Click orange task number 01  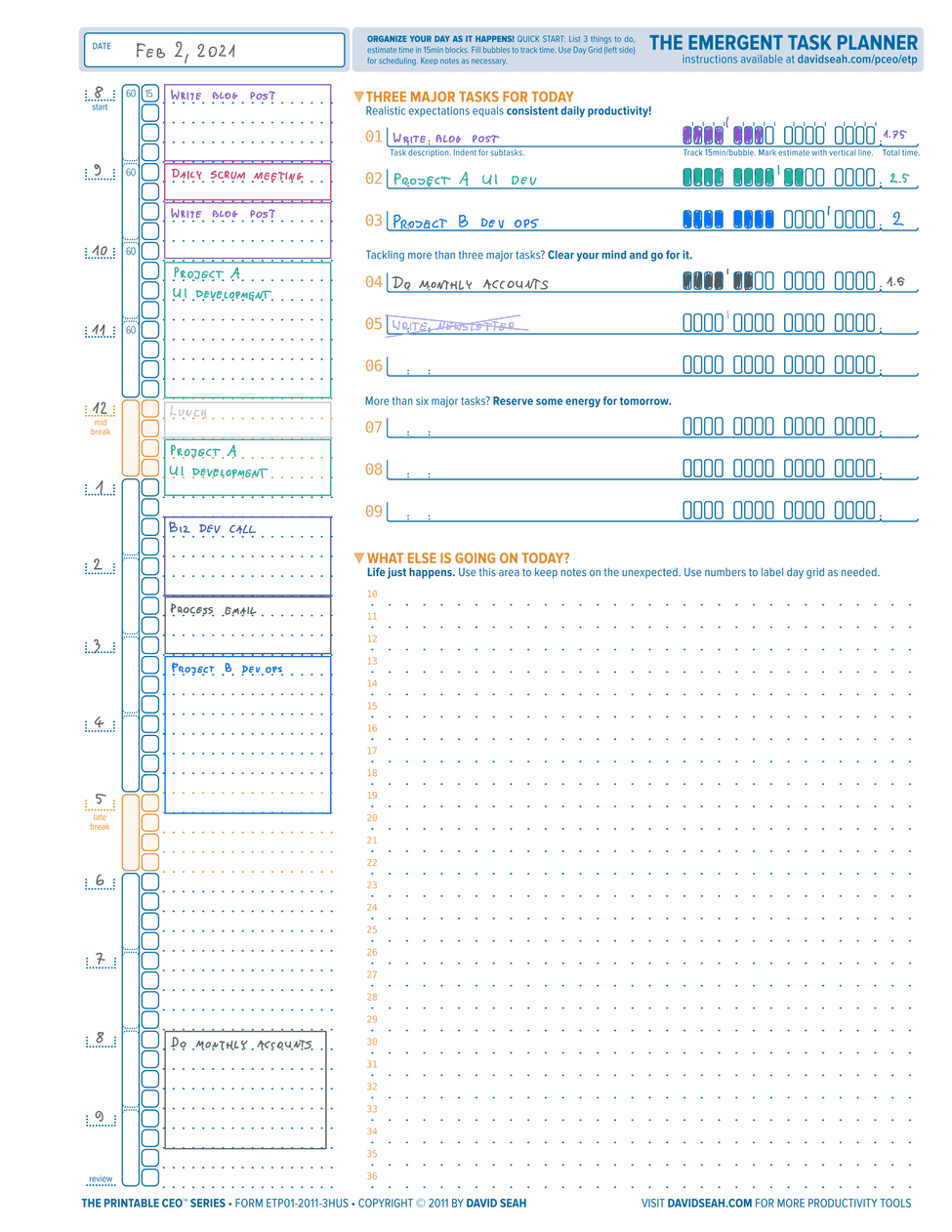pos(374,137)
